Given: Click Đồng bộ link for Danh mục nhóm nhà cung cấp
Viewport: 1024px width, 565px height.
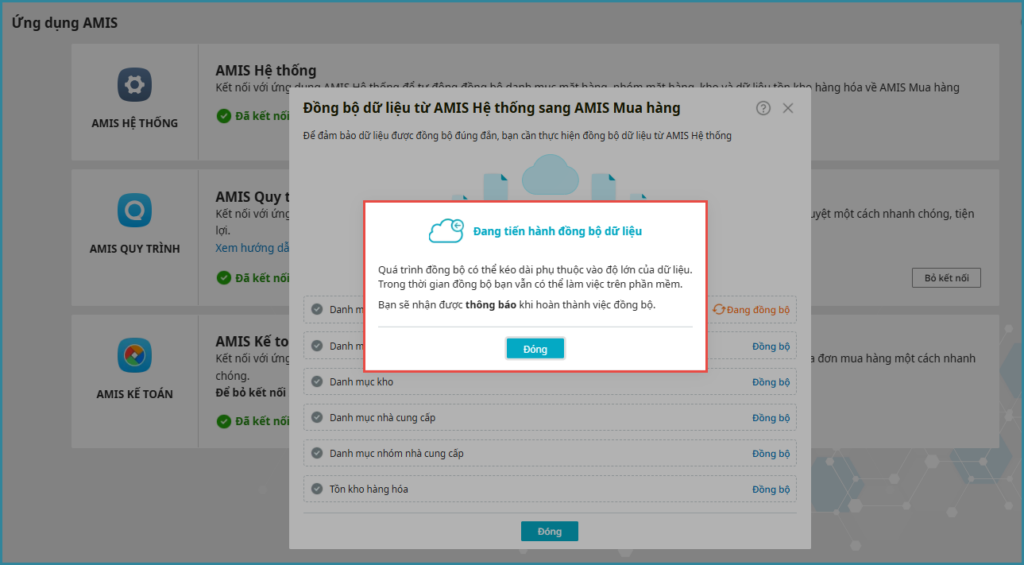Looking at the screenshot, I should [x=771, y=453].
